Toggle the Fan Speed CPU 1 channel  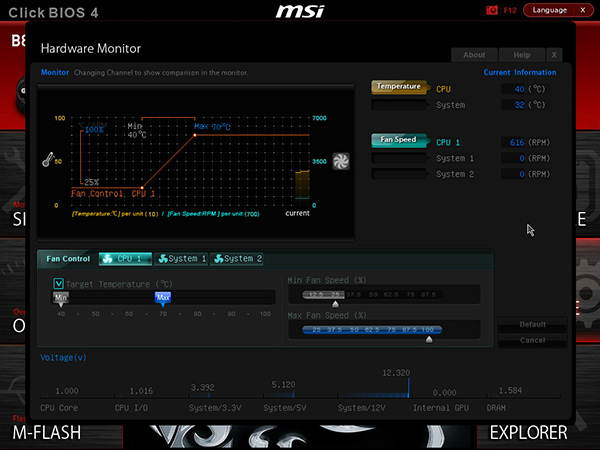(x=399, y=140)
